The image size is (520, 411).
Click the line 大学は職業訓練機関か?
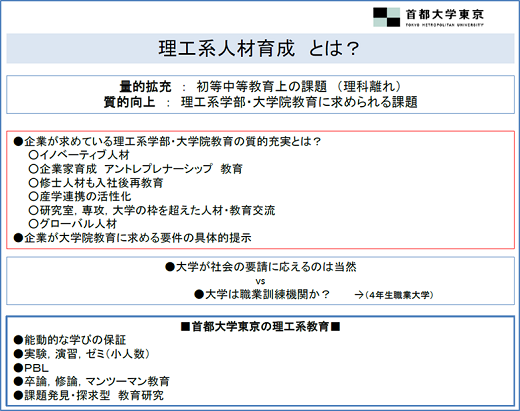coord(262,294)
